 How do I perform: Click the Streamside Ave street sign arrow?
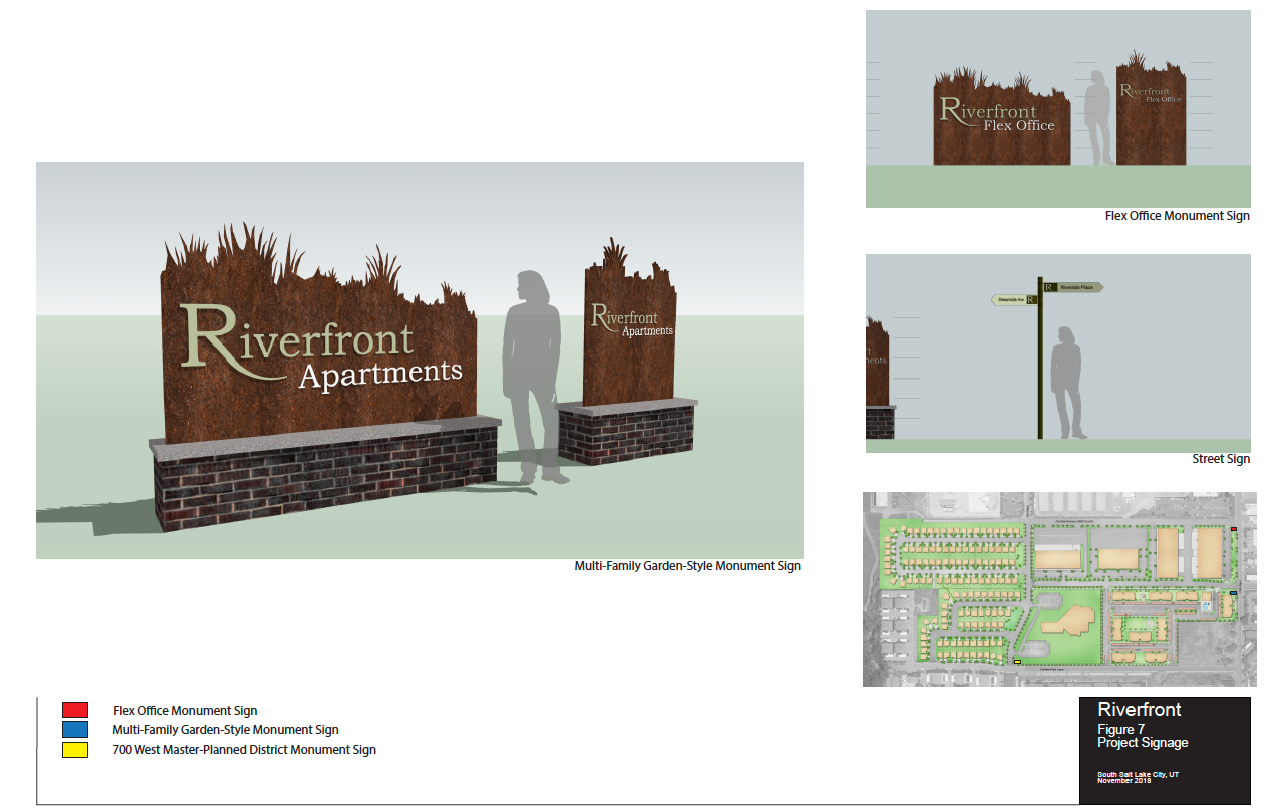(1013, 299)
